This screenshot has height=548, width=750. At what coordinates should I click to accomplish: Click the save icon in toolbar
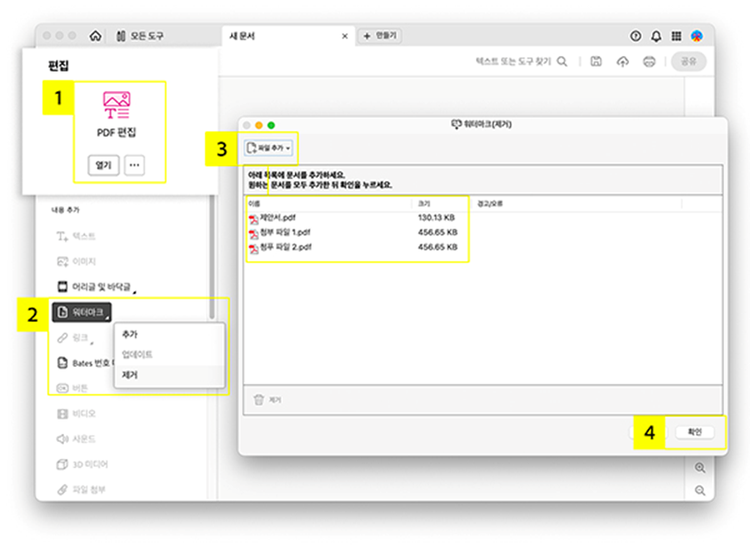(596, 62)
